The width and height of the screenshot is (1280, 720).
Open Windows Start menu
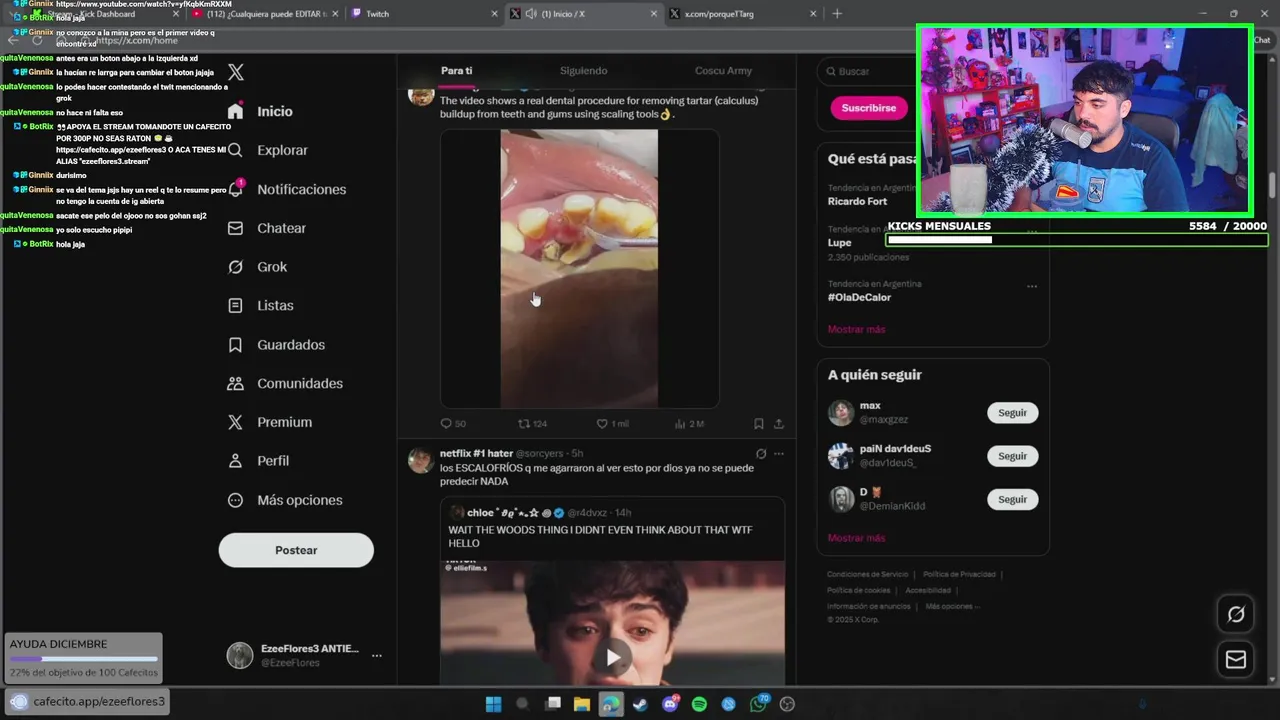(x=493, y=704)
